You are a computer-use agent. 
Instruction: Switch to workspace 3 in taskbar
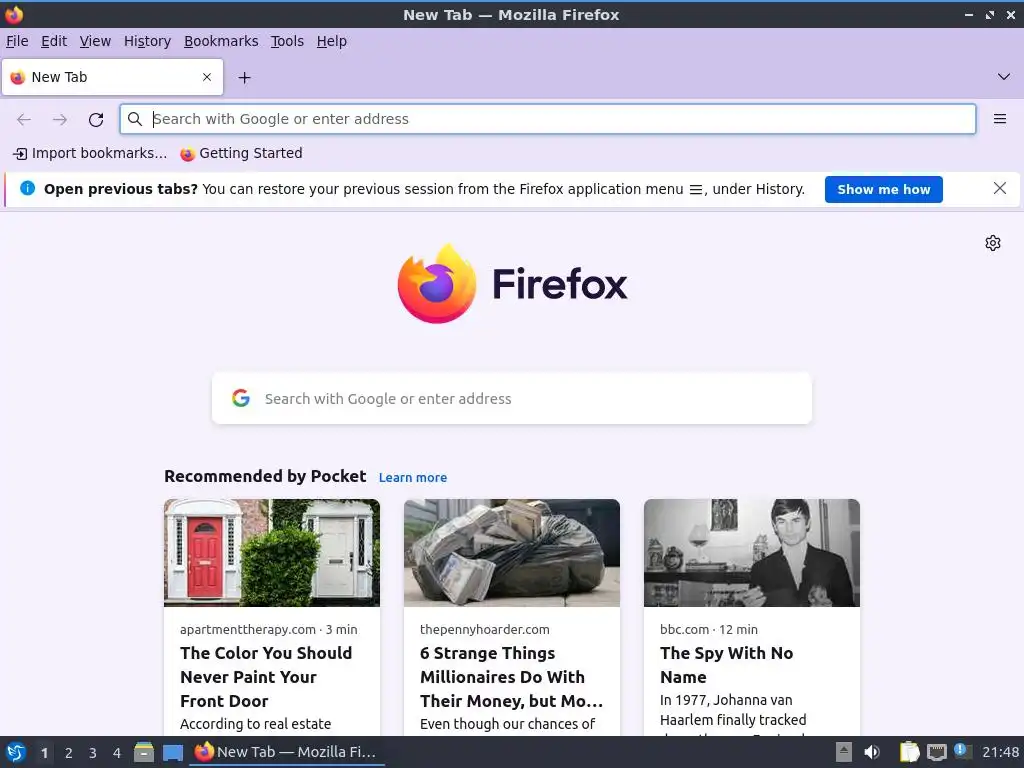coord(93,753)
